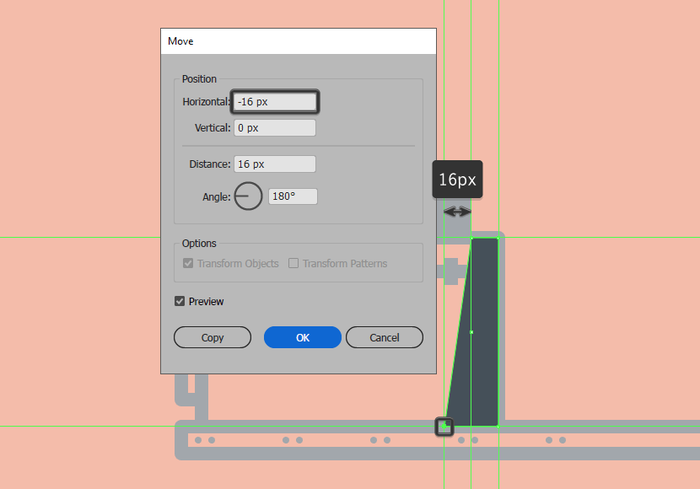Cancel the Move dialog
The image size is (700, 489).
pos(384,338)
